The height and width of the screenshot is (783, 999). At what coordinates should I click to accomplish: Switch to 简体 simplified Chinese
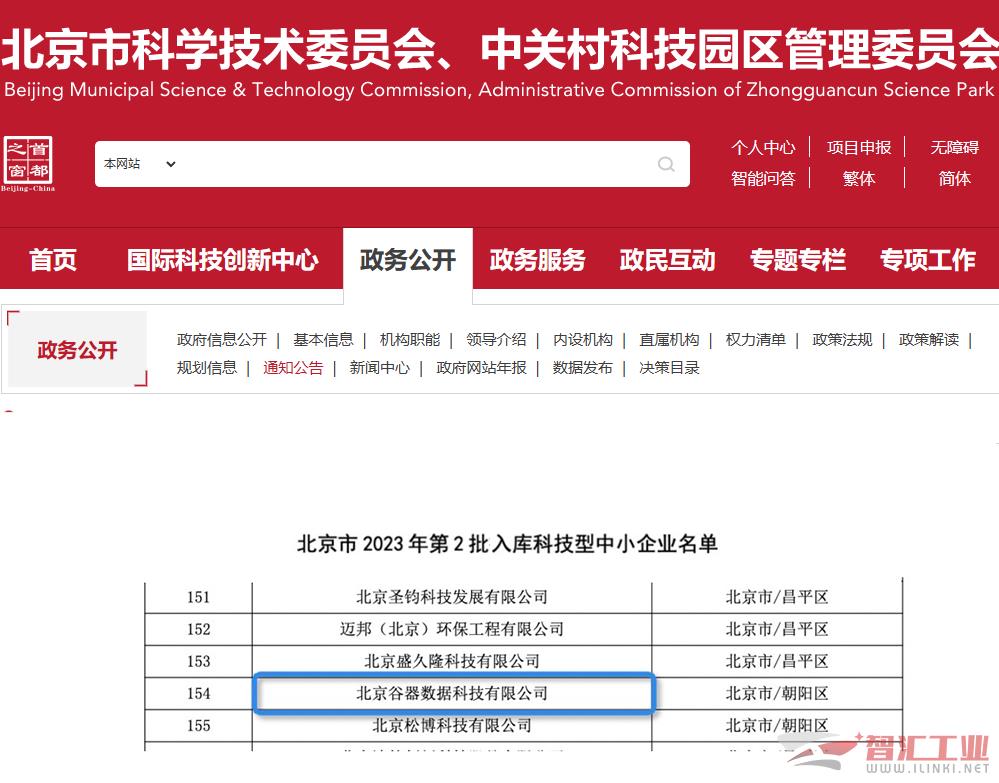click(x=954, y=178)
